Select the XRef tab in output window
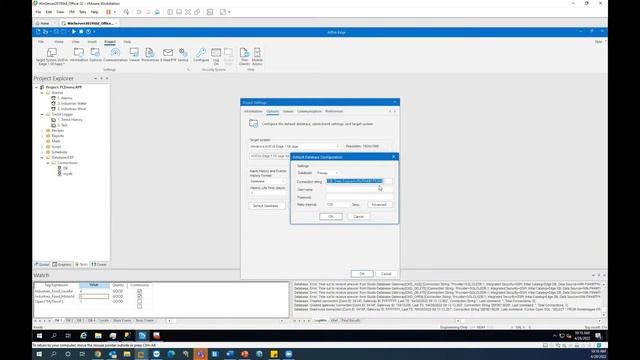Image resolution: width=640 pixels, height=360 pixels. coord(334,321)
